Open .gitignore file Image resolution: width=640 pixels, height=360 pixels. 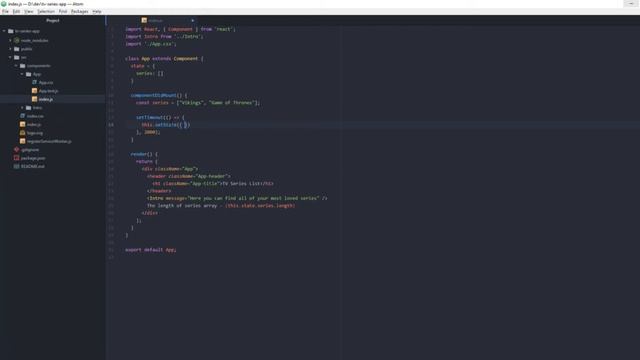pyautogui.click(x=30, y=150)
